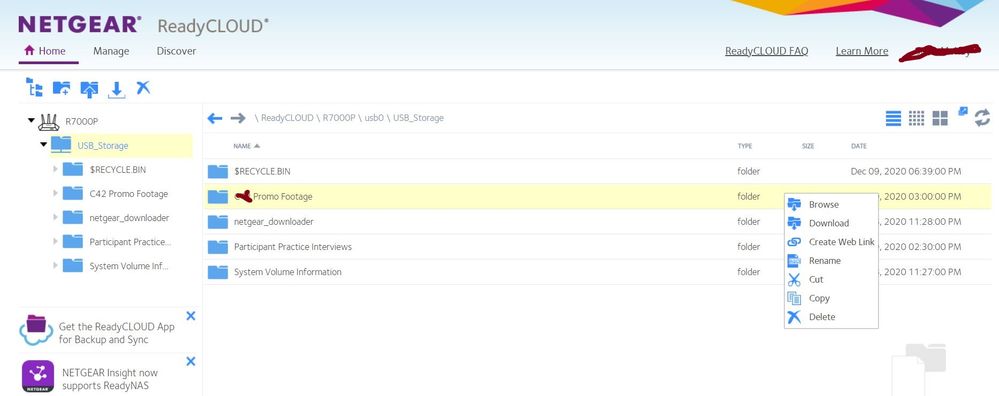Close the ReadyCLOUD App promotion

click(190, 316)
